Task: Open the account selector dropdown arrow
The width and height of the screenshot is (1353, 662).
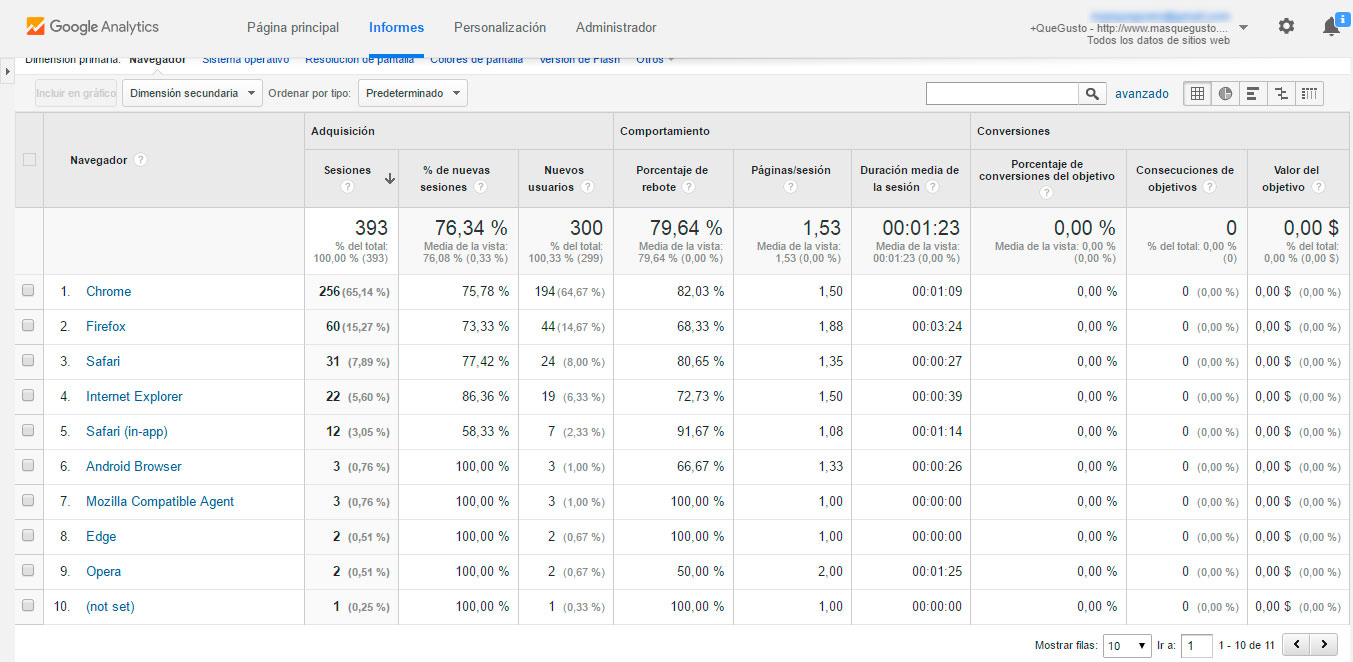Action: (1243, 28)
